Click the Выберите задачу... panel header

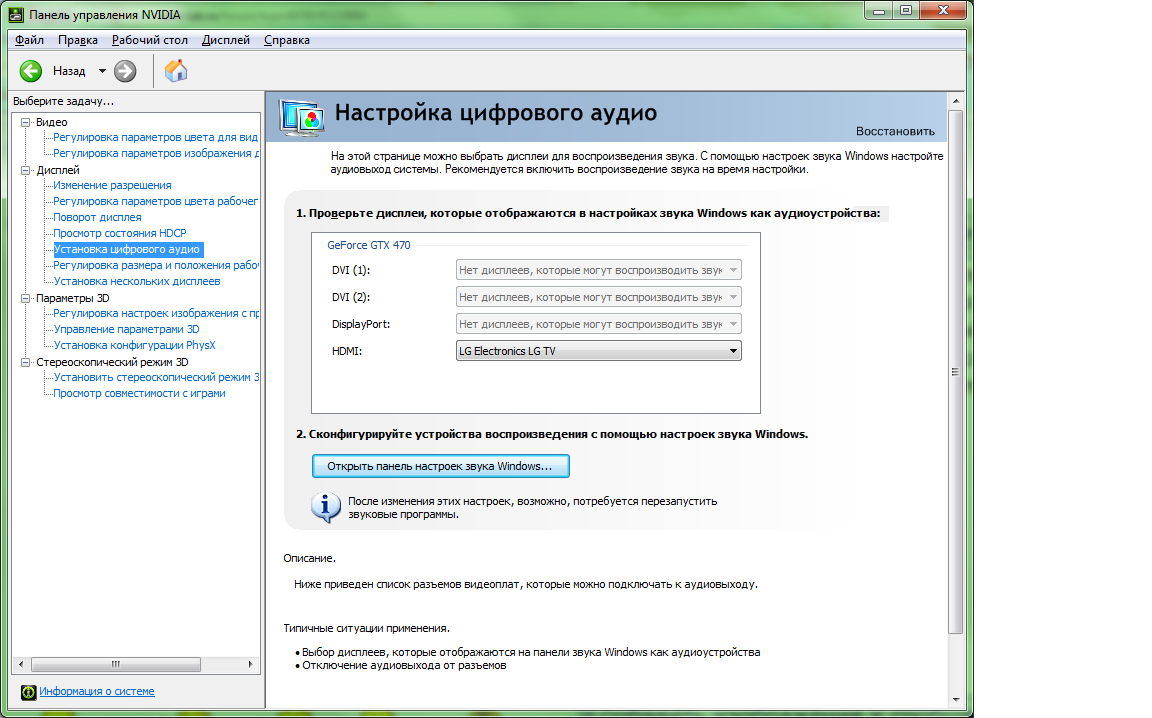pyautogui.click(x=63, y=101)
